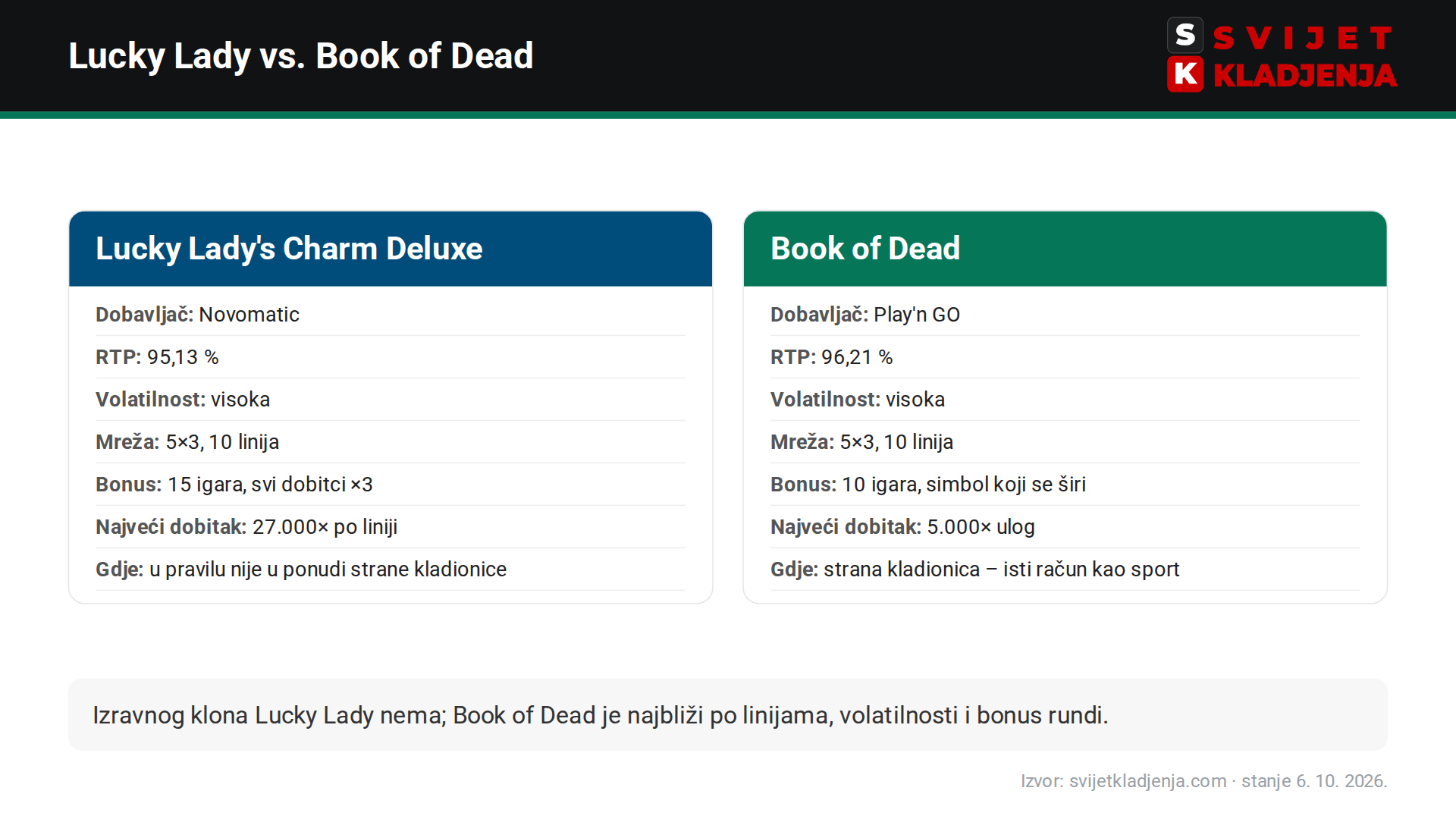Click the Svijet Kladjenja logo
This screenshot has height=819, width=1456.
click(1282, 55)
